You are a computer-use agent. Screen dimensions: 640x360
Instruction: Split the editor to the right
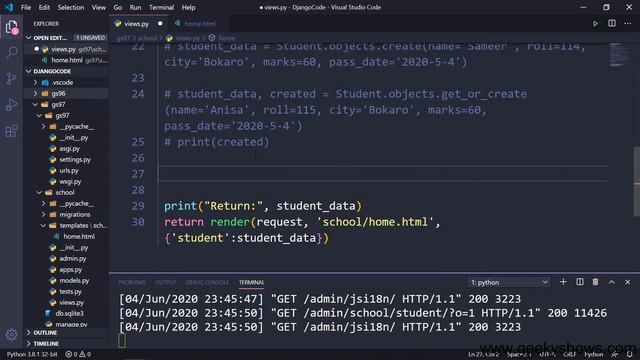[611, 24]
